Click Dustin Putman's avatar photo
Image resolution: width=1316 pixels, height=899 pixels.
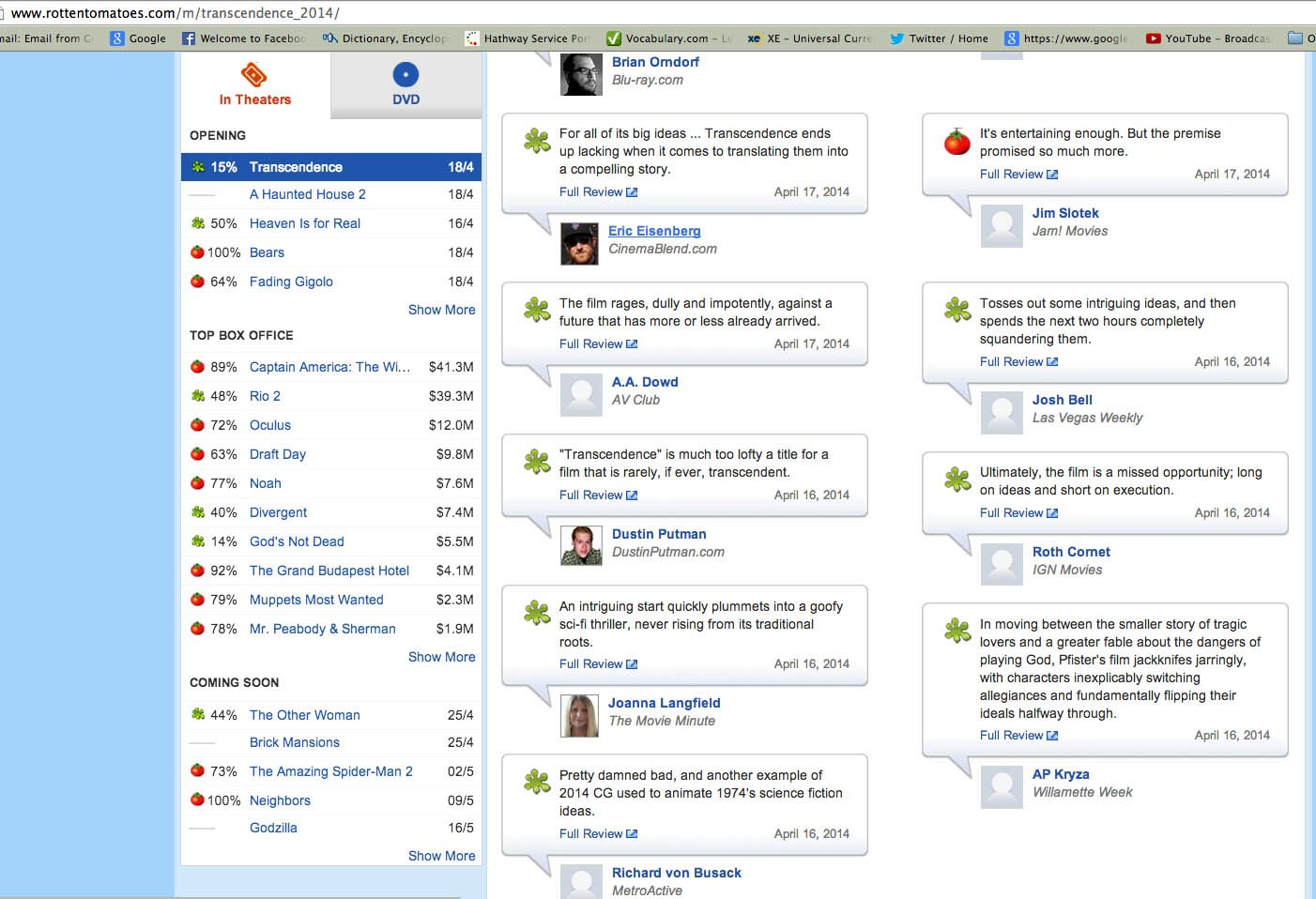tap(581, 545)
